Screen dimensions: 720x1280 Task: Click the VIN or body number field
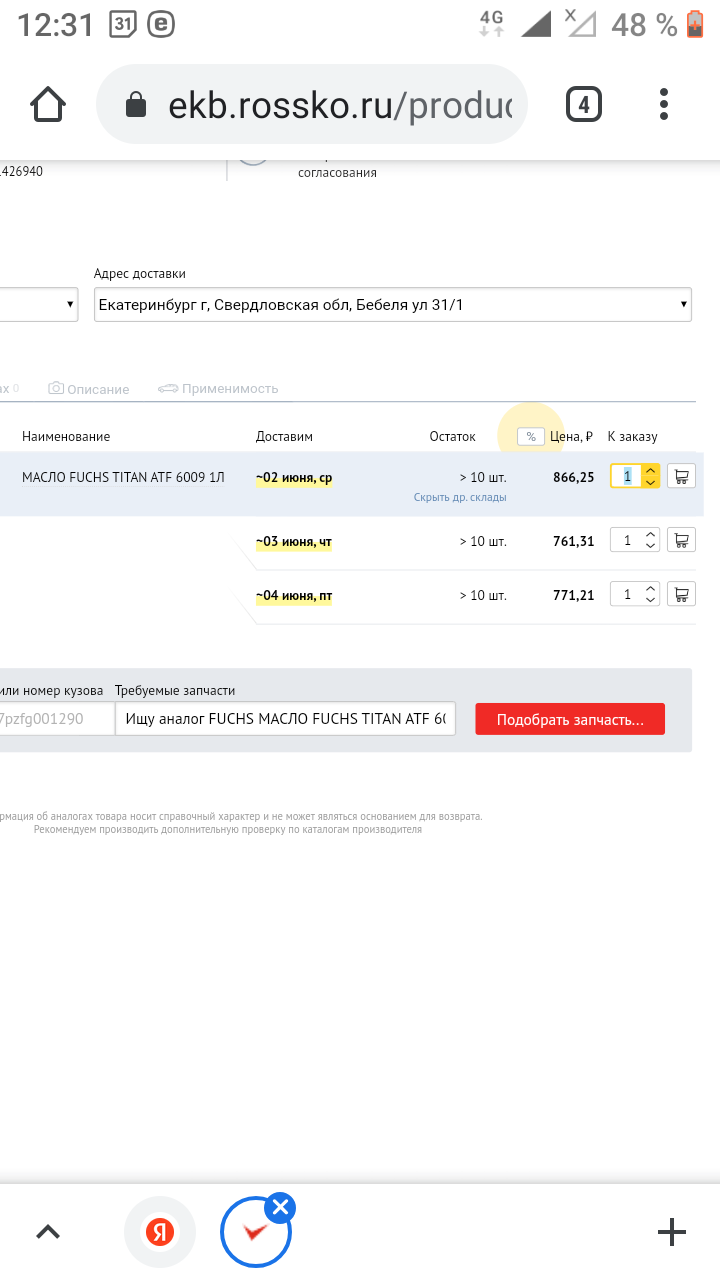(x=57, y=719)
